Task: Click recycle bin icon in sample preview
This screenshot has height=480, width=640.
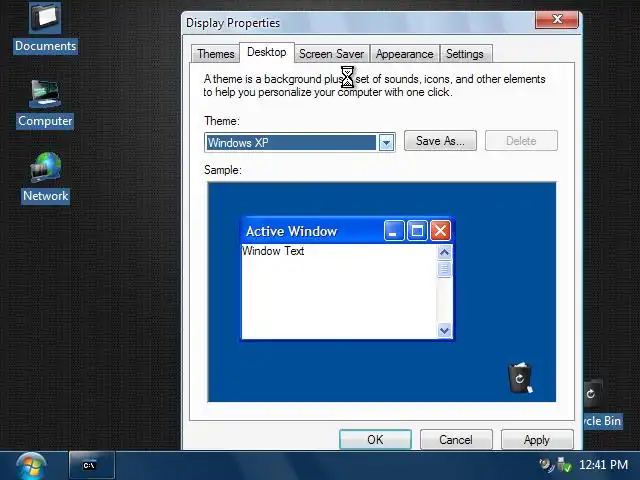Action: (x=520, y=378)
